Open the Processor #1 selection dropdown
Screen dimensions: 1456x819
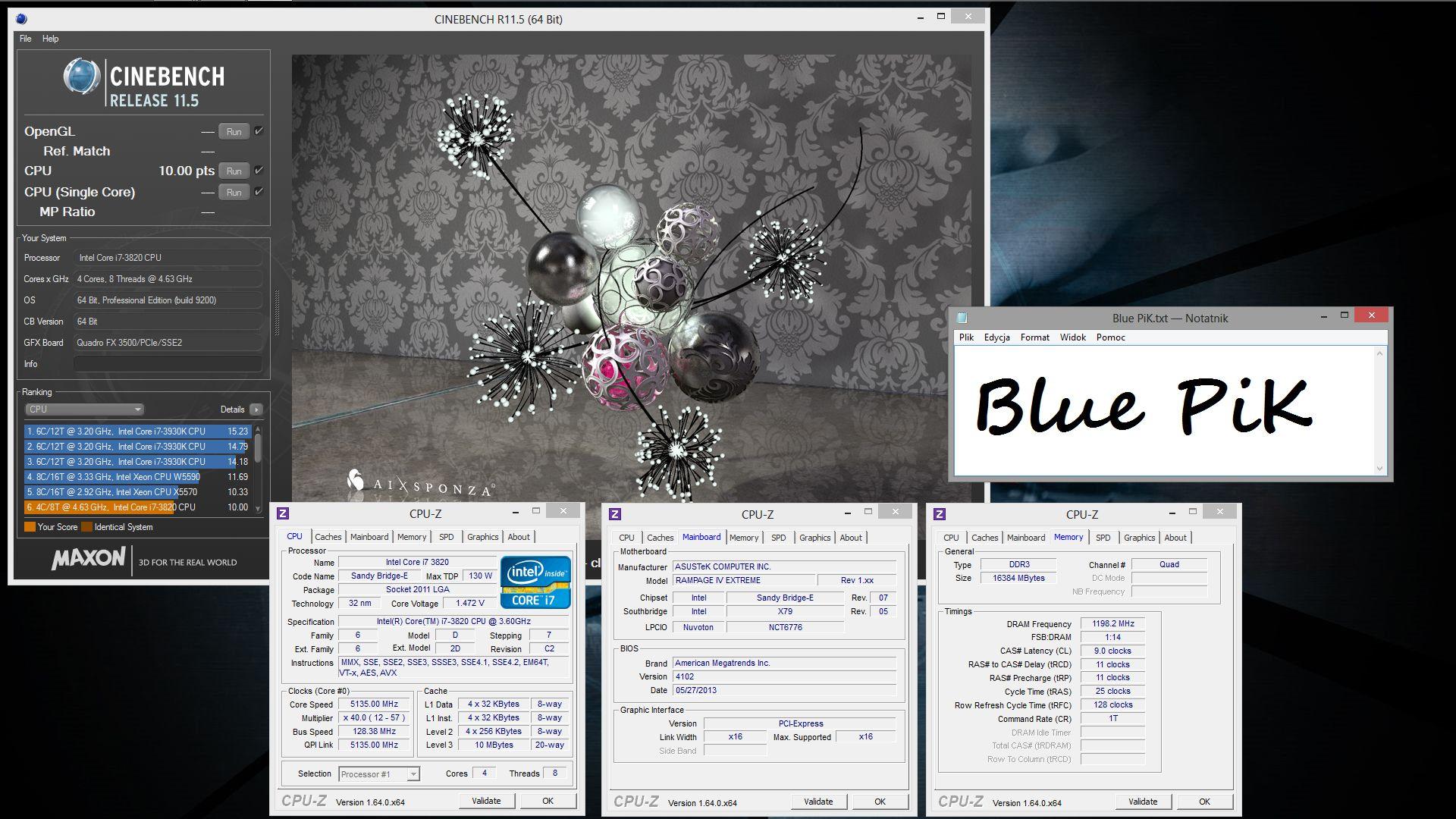(379, 774)
